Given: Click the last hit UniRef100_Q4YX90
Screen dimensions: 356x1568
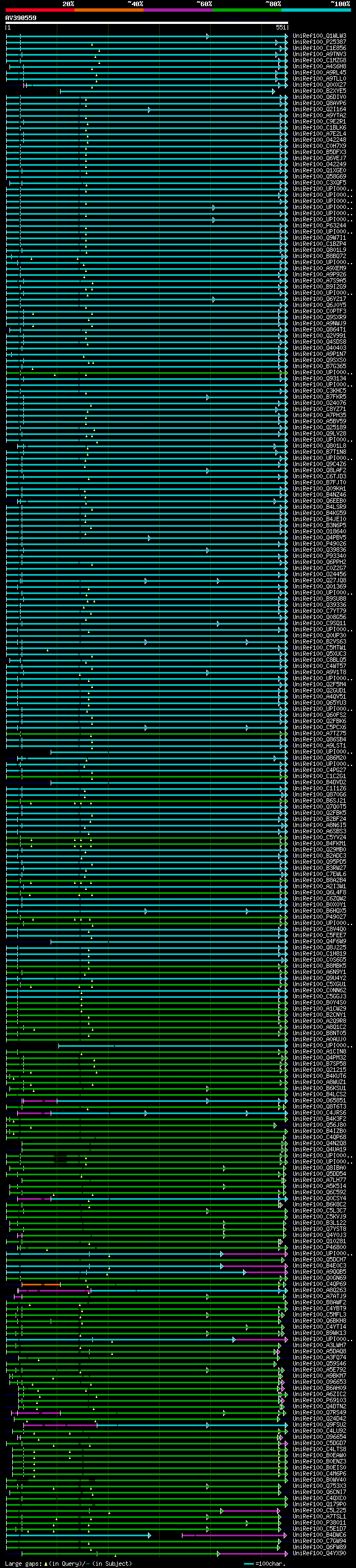Looking at the screenshot, I should (x=319, y=1553).
